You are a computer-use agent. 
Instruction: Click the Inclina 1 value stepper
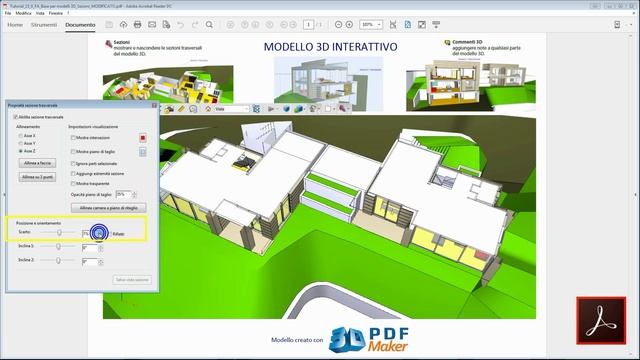click(100, 248)
